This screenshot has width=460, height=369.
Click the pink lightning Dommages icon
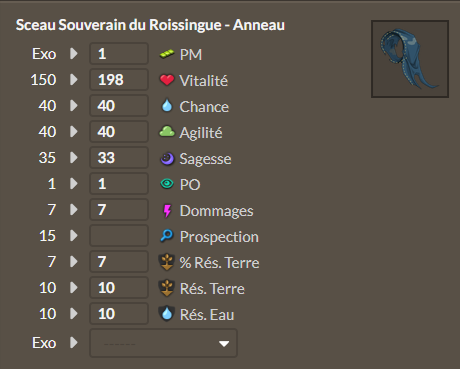167,210
